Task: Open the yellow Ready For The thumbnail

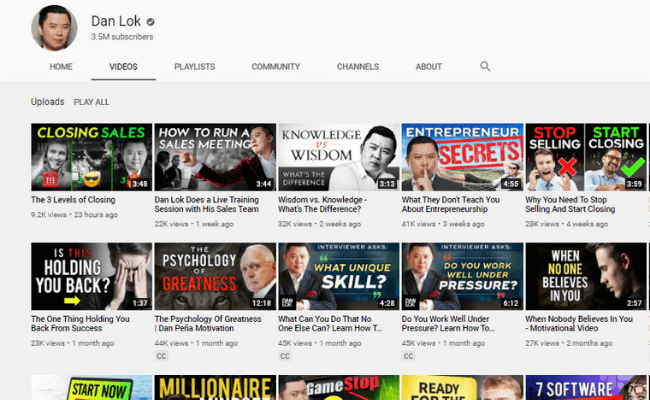Action: (x=462, y=388)
